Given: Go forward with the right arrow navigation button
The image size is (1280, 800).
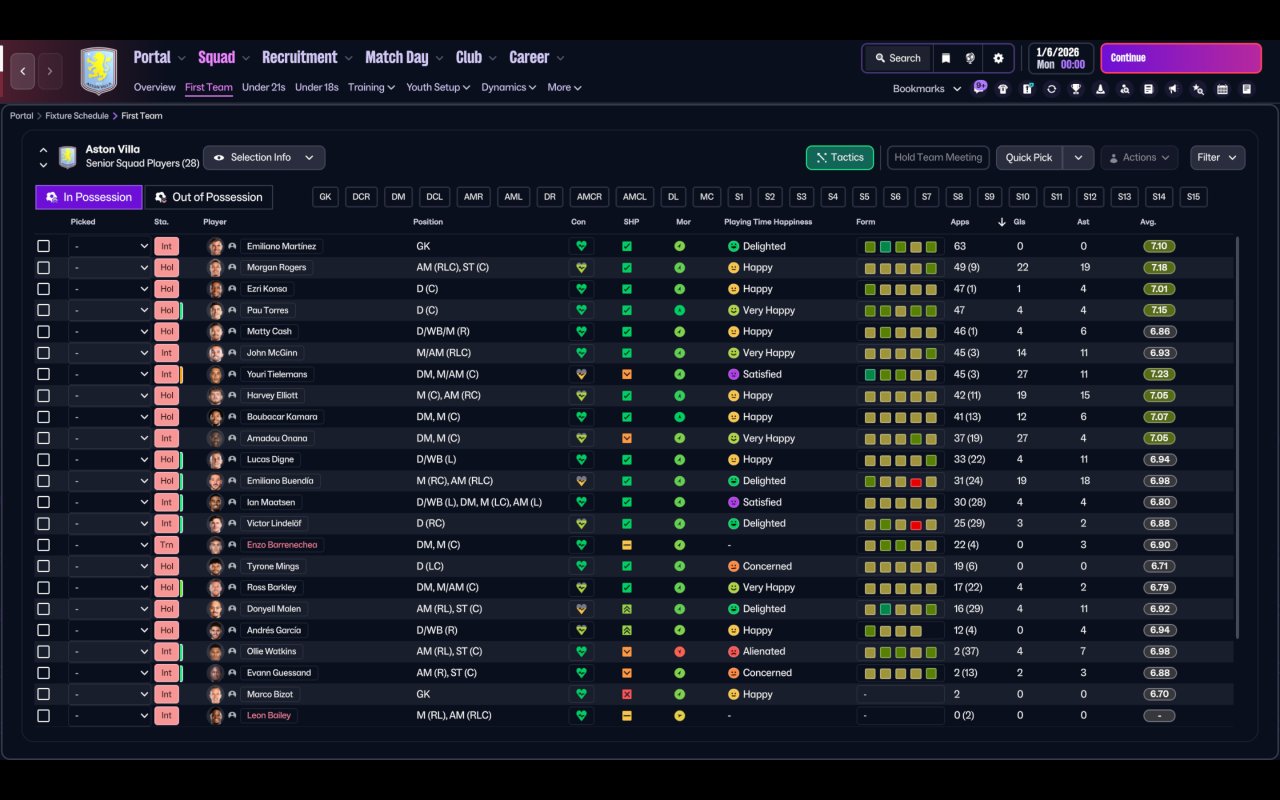Looking at the screenshot, I should (49, 71).
